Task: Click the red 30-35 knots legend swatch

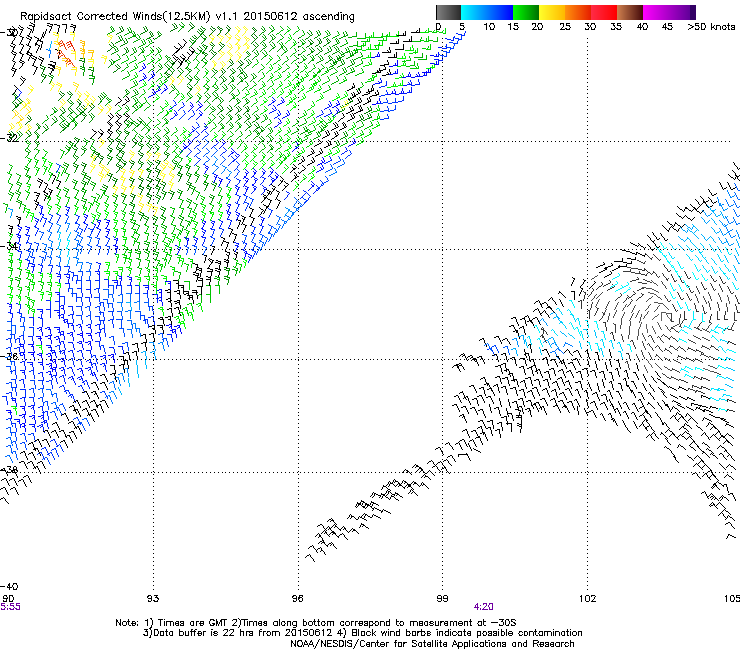Action: pos(604,12)
